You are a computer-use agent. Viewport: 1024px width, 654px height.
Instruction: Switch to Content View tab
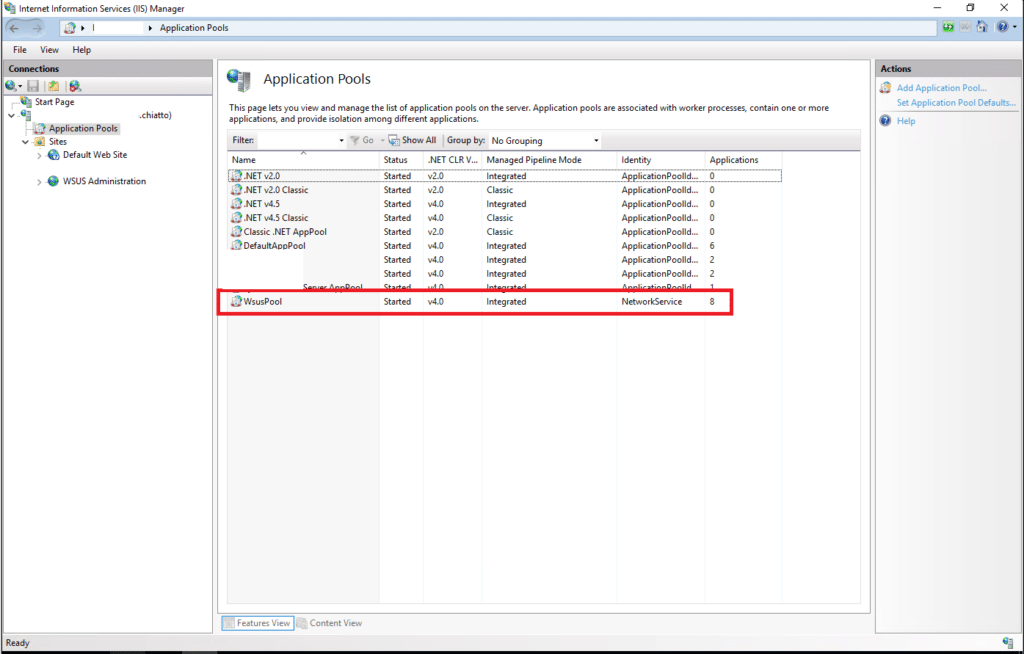[330, 623]
